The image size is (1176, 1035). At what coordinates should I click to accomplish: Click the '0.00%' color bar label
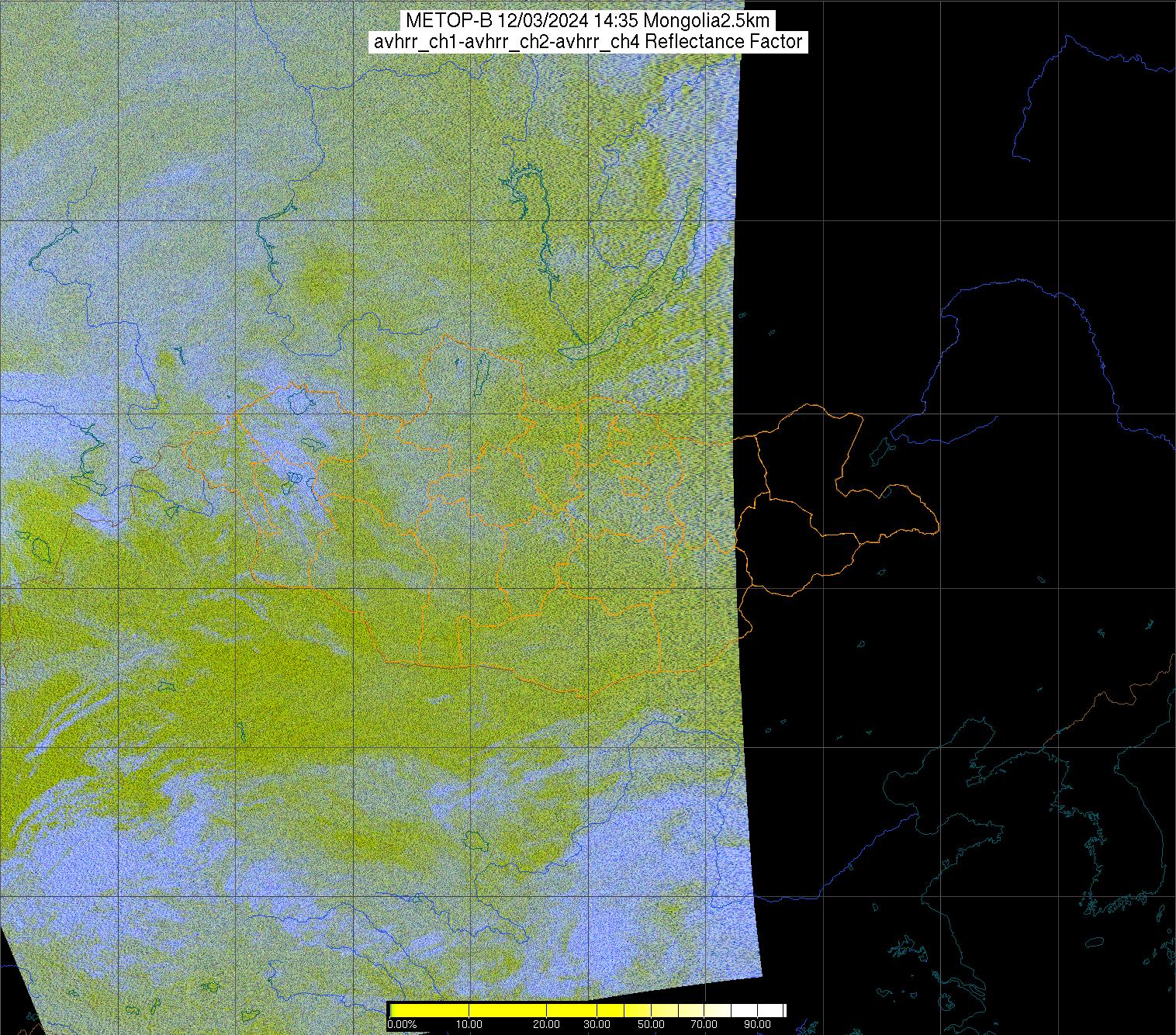point(402,1024)
